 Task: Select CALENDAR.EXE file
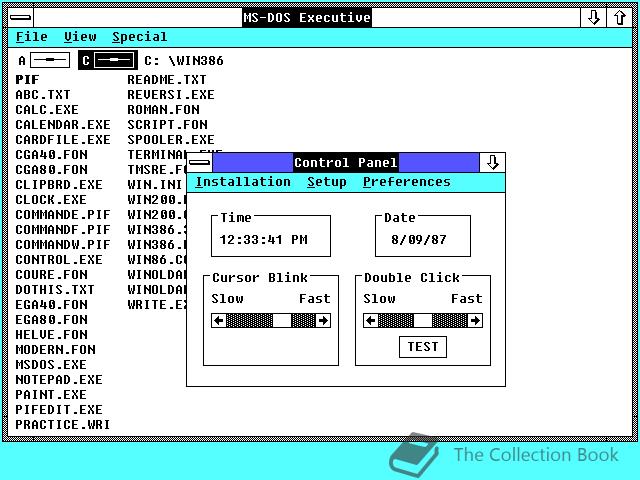point(63,124)
